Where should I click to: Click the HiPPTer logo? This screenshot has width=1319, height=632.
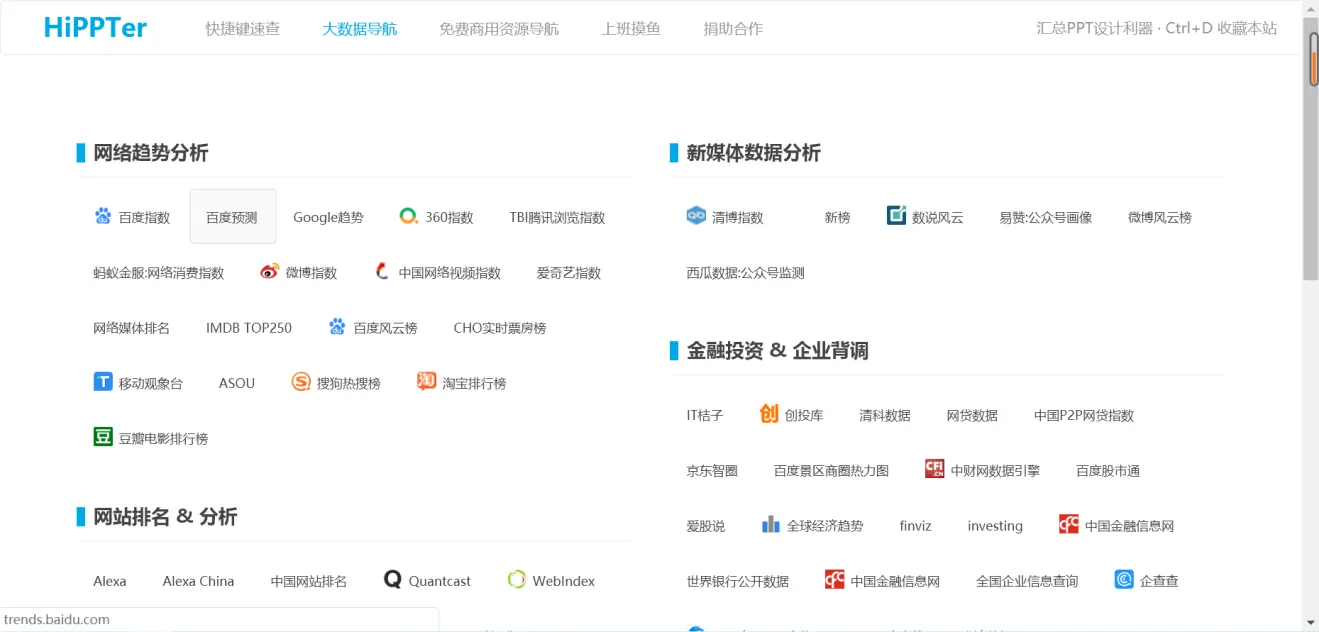95,28
